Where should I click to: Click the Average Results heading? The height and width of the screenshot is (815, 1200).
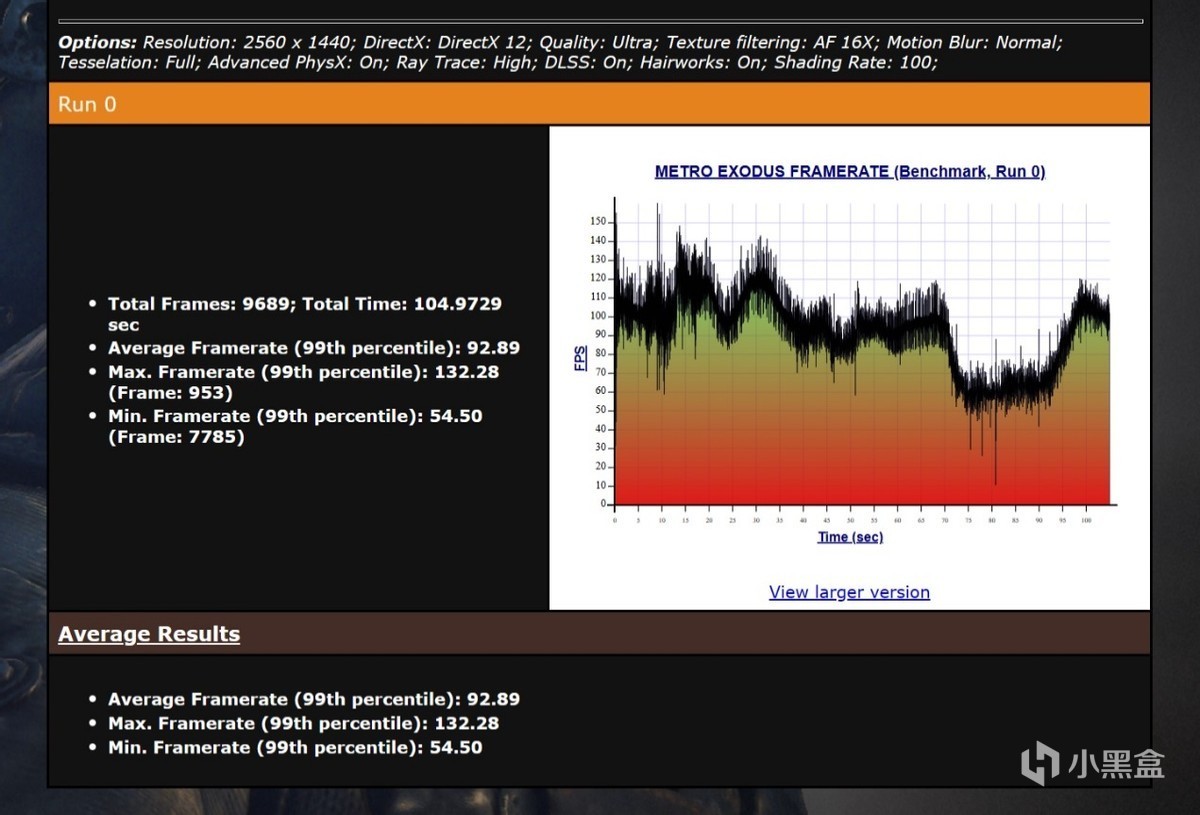pos(149,634)
